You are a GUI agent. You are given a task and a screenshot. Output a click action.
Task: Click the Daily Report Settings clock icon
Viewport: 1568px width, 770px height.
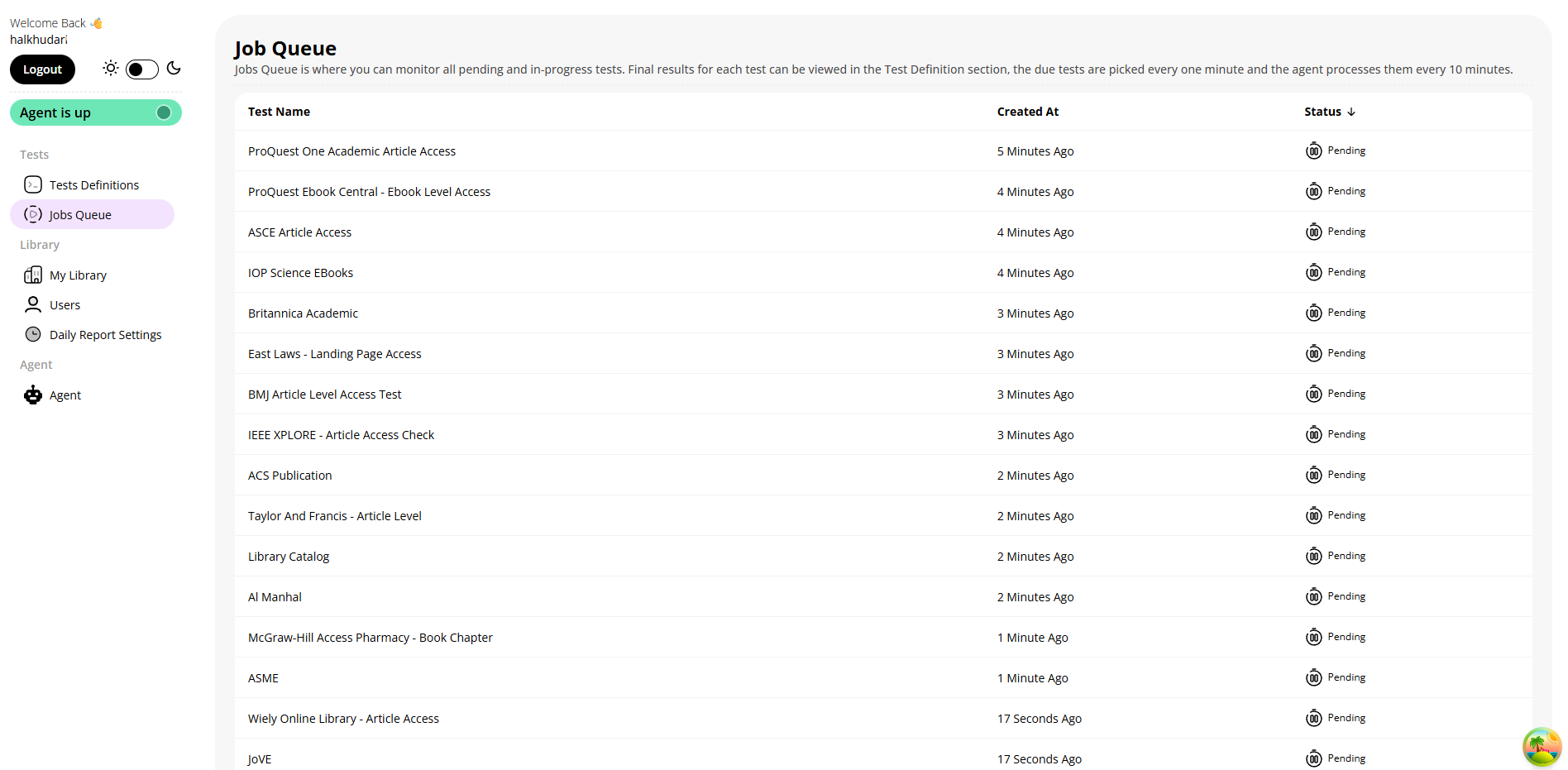(x=33, y=334)
